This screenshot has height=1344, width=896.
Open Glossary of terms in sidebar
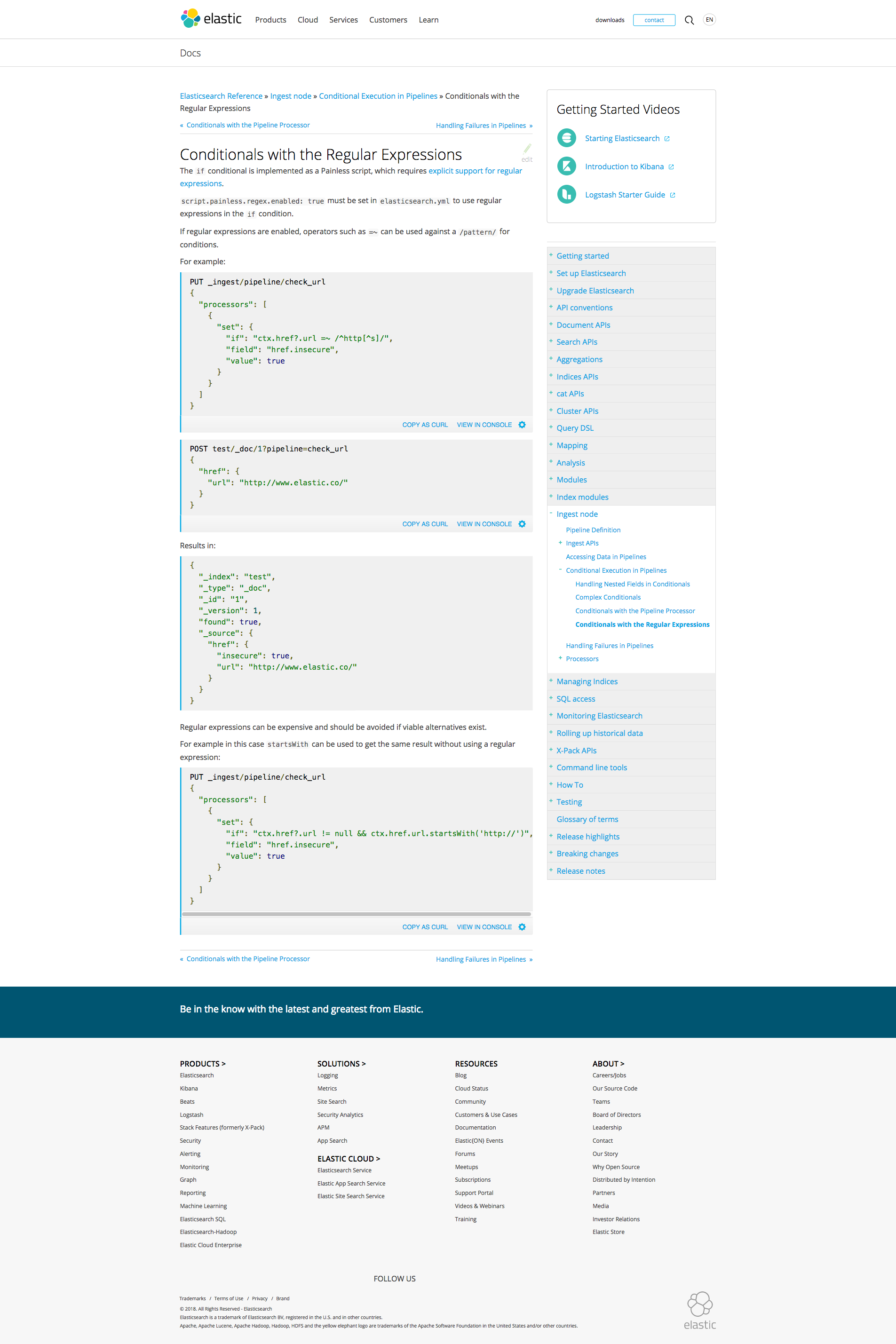coord(587,819)
